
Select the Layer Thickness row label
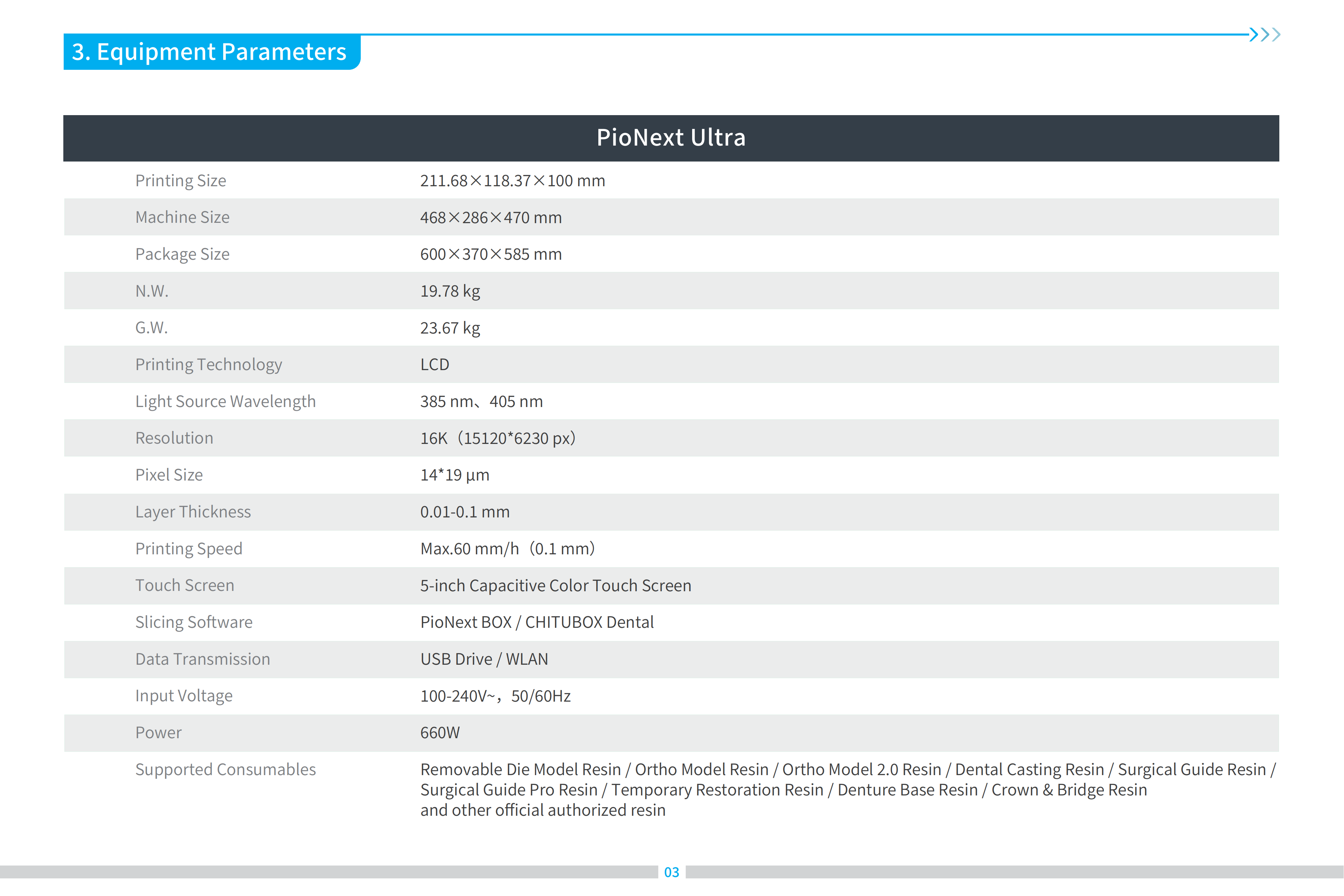tap(193, 512)
